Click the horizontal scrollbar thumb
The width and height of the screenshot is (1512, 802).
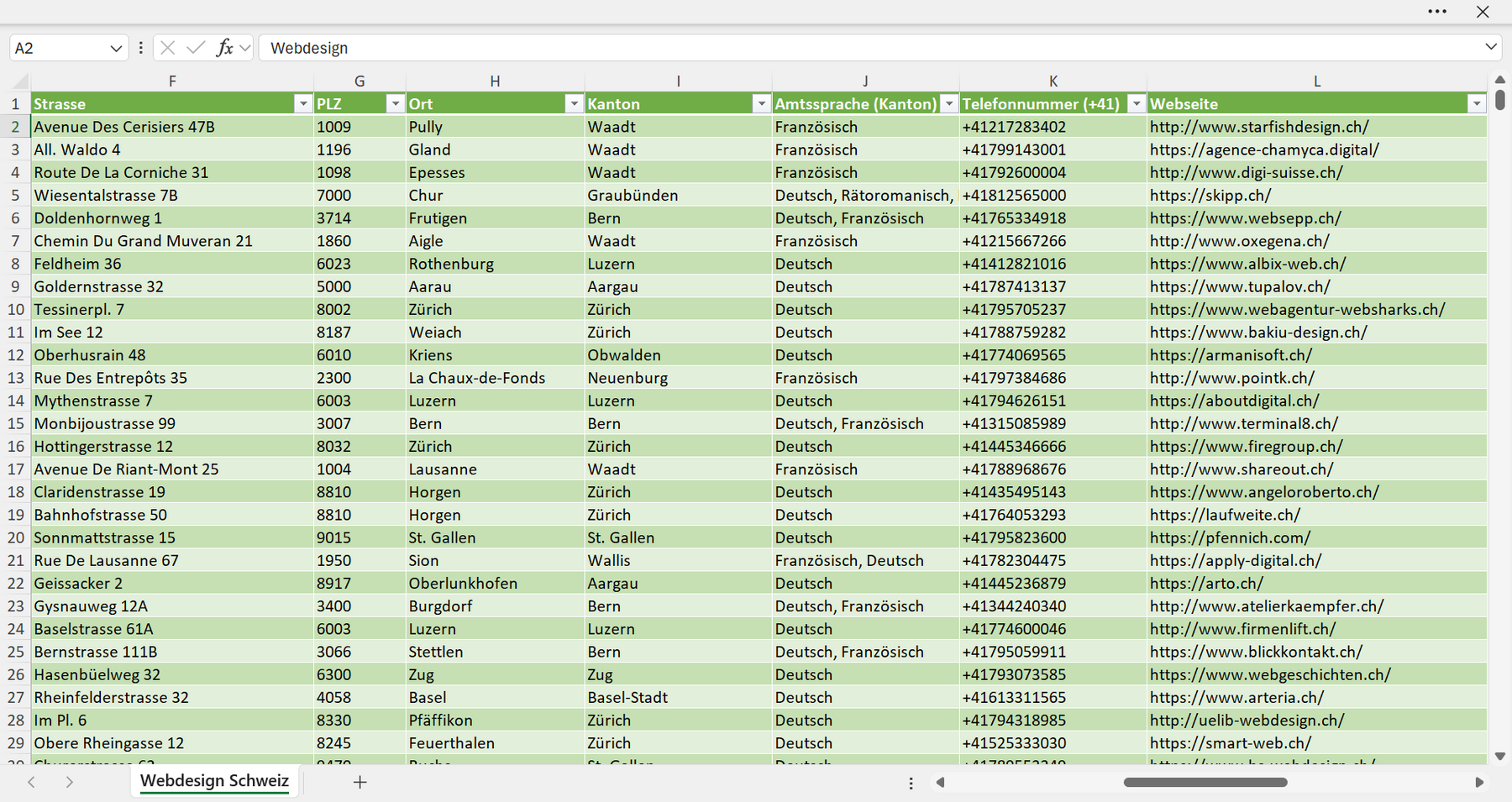(x=1205, y=782)
